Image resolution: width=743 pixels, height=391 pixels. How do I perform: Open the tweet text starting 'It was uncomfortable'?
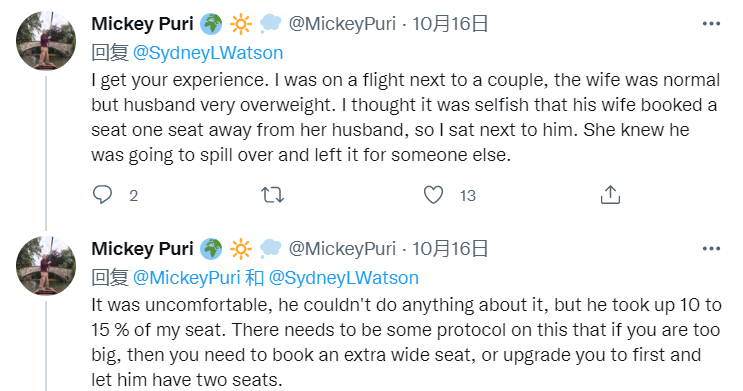[407, 342]
